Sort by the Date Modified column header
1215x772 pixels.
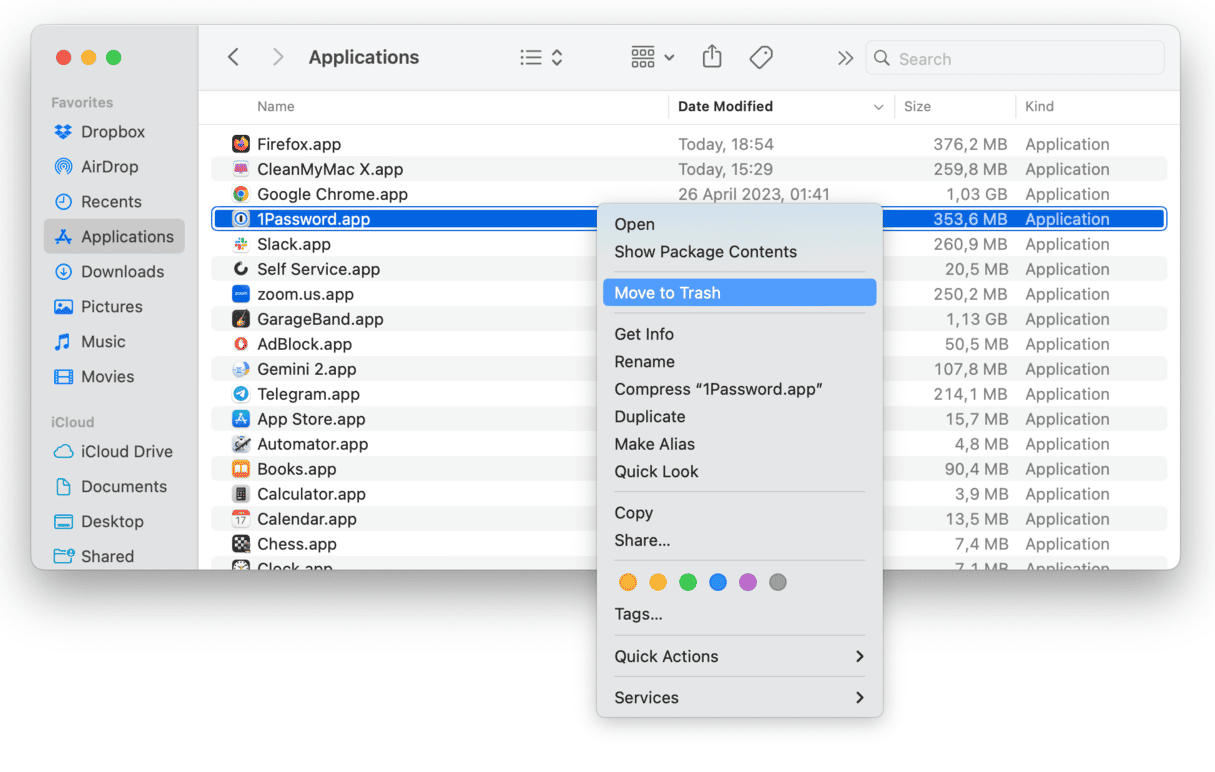[x=725, y=107]
